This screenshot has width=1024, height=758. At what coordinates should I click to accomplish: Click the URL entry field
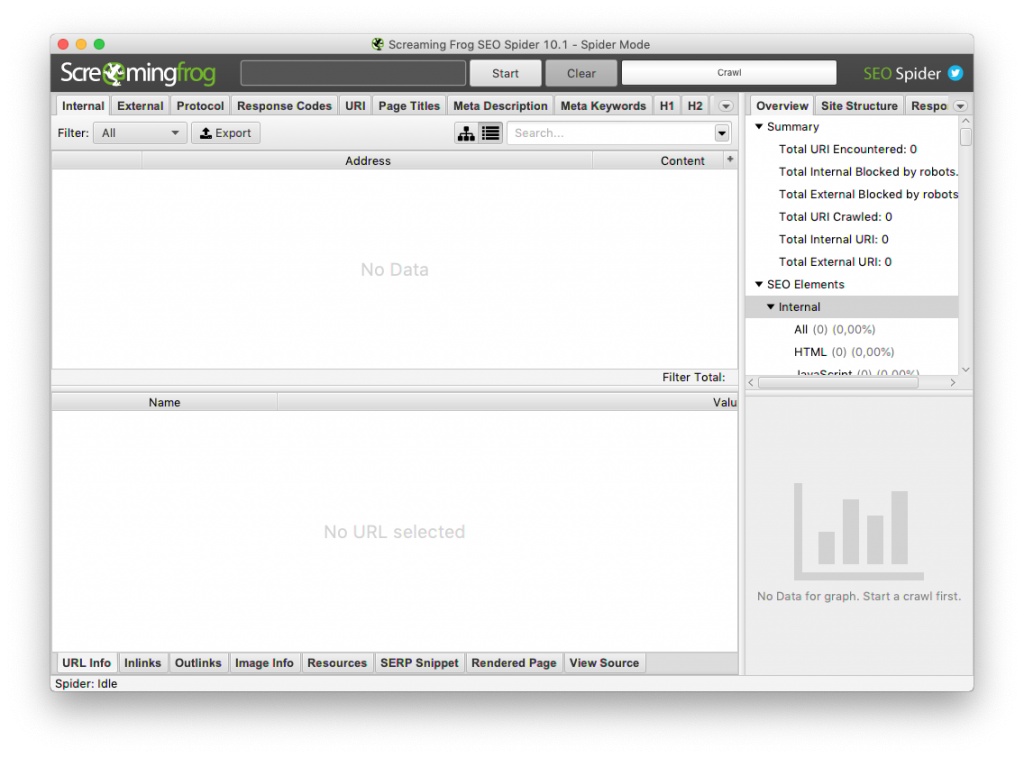[x=353, y=73]
